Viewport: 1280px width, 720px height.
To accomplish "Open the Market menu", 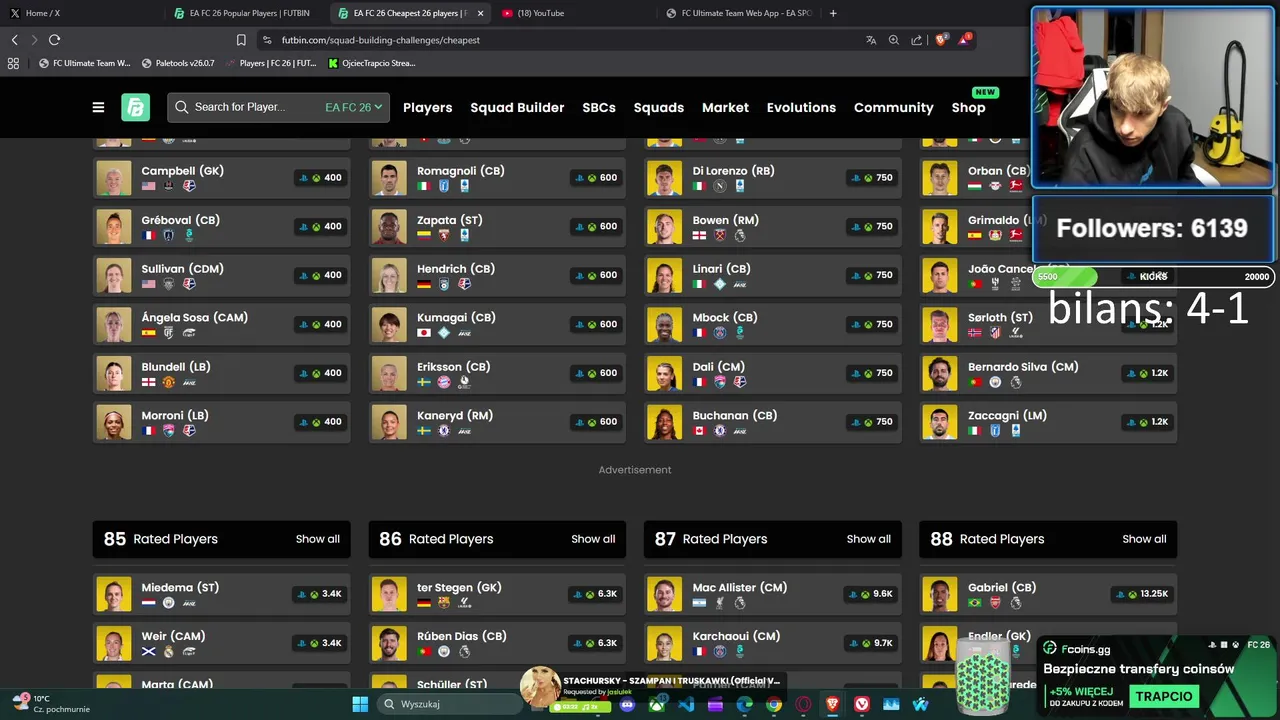I will click(x=725, y=107).
